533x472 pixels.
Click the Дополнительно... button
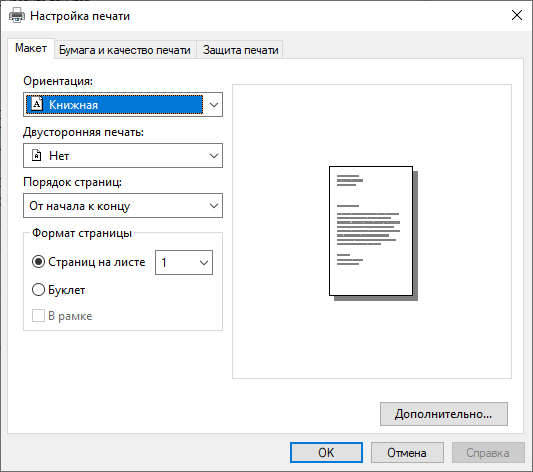444,414
